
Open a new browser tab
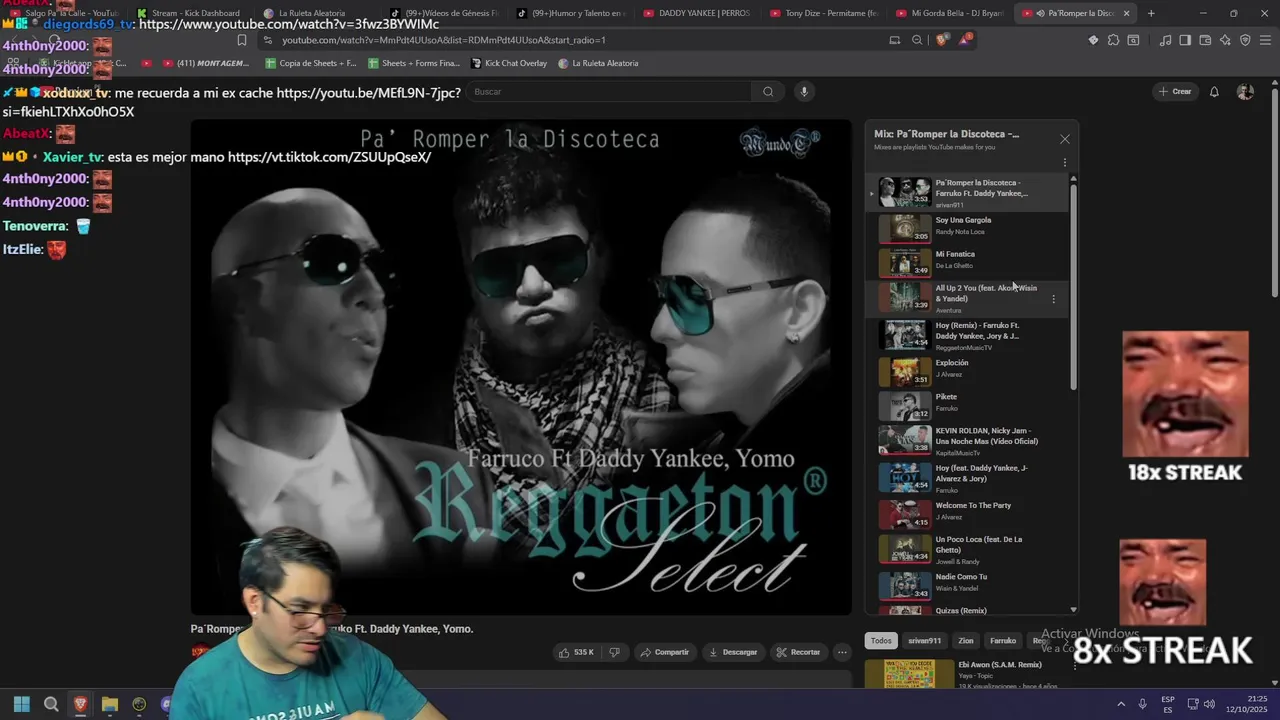click(x=1151, y=13)
